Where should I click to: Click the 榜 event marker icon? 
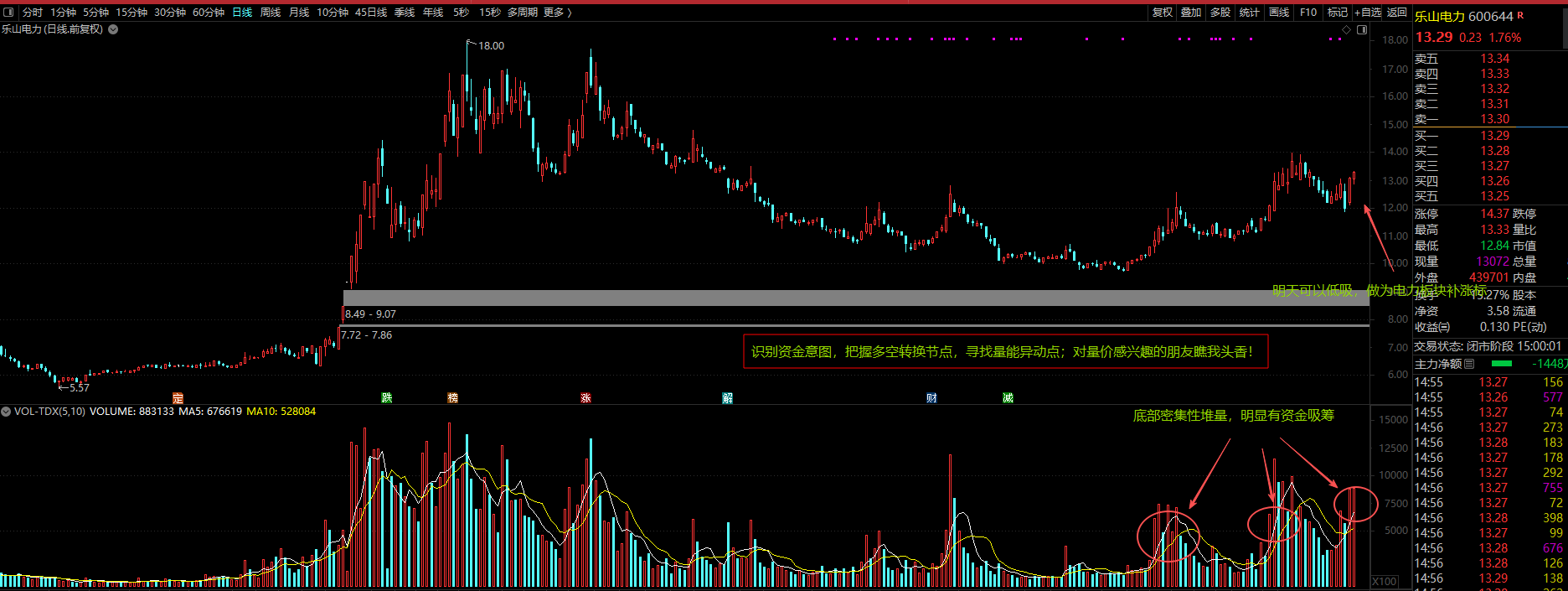[x=453, y=397]
